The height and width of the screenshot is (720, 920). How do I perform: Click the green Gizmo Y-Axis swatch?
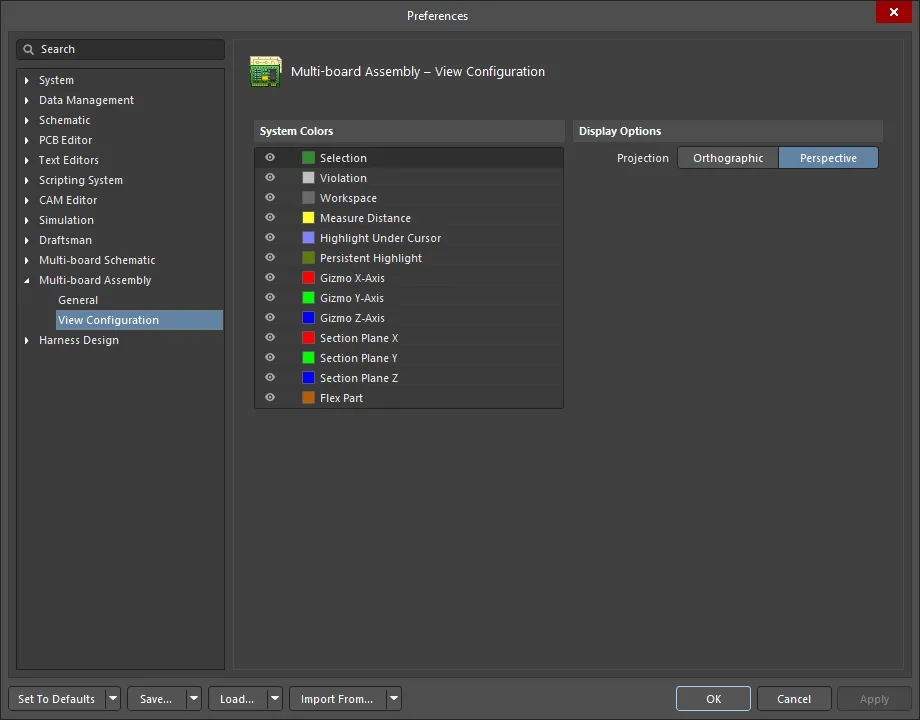coord(308,298)
